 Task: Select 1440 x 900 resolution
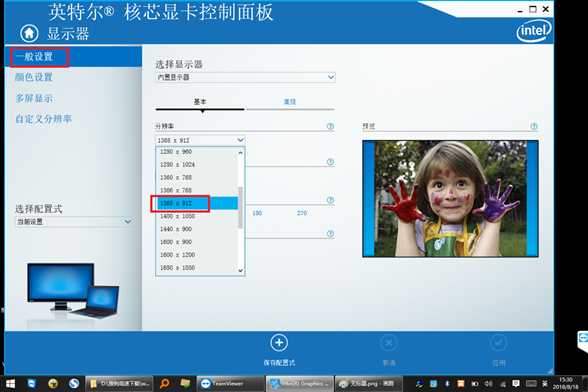coord(197,229)
